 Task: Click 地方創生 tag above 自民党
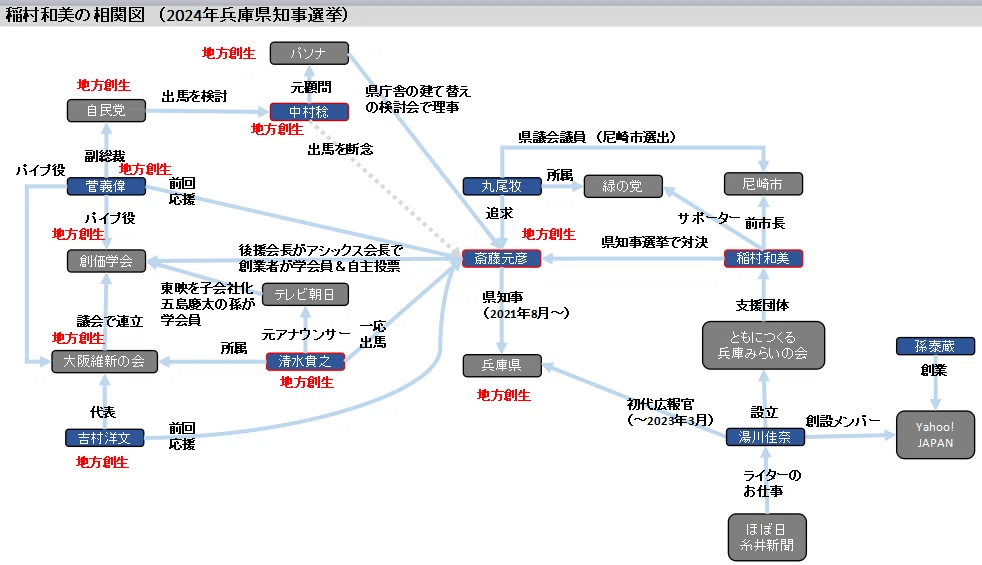104,85
